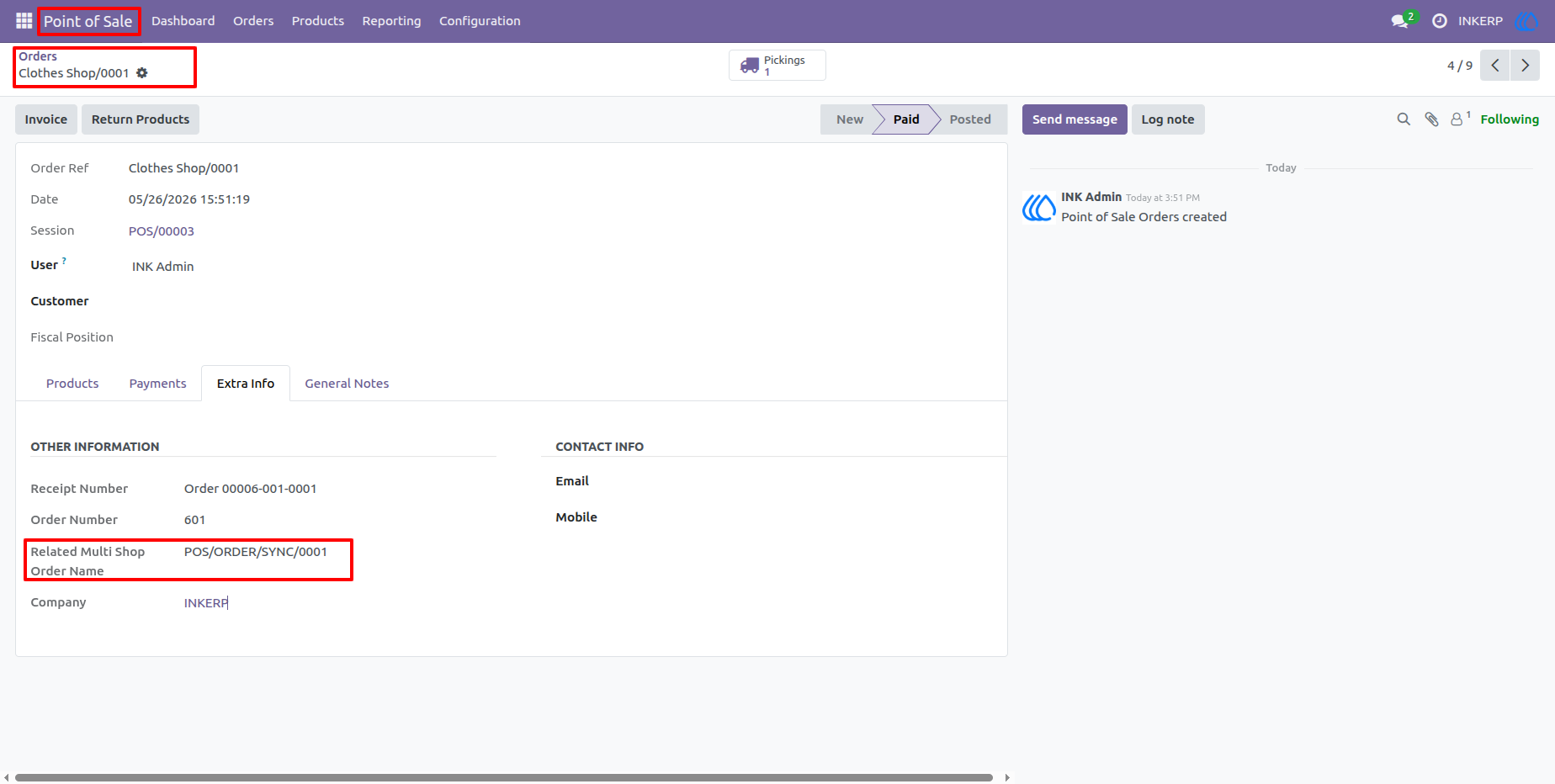The image size is (1555, 784).
Task: Click the INK Admin message author name
Action: point(1091,197)
